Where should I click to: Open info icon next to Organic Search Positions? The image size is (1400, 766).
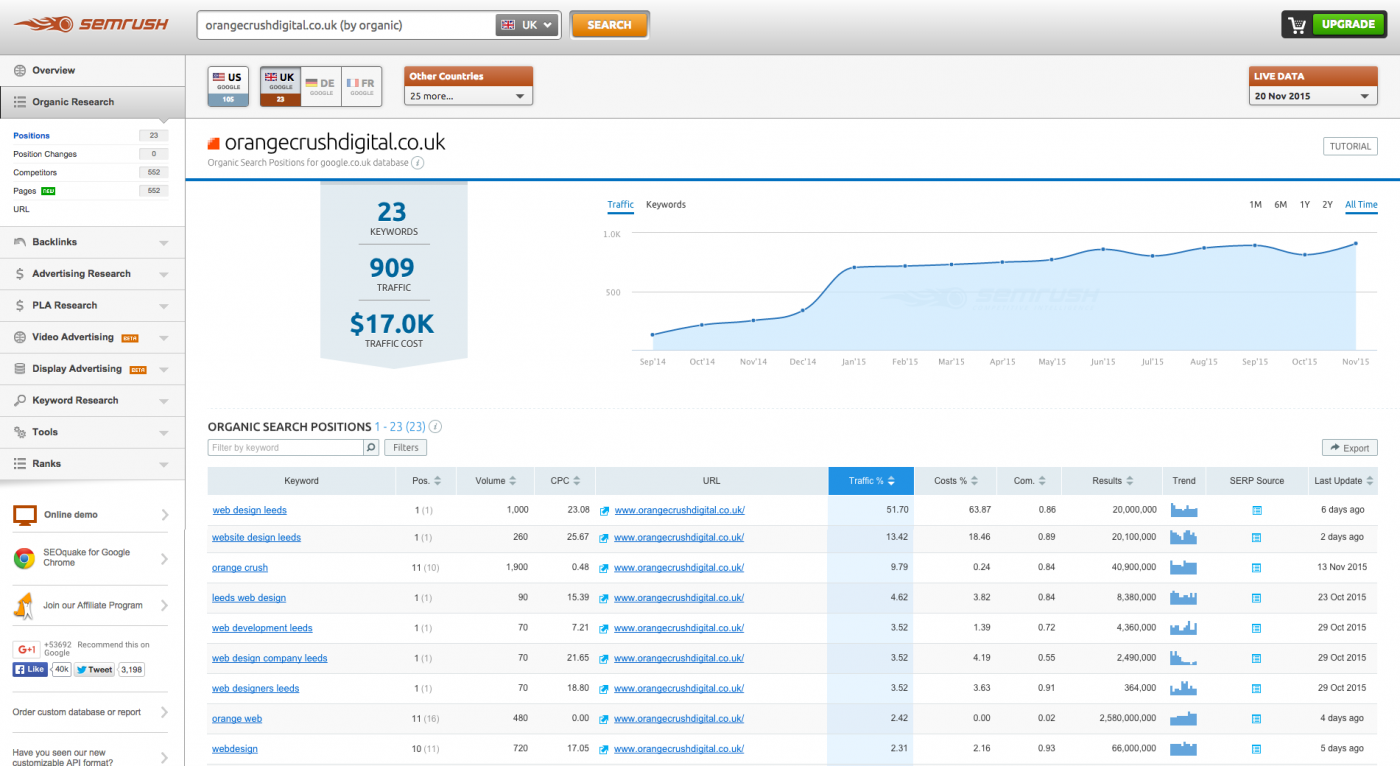click(436, 427)
